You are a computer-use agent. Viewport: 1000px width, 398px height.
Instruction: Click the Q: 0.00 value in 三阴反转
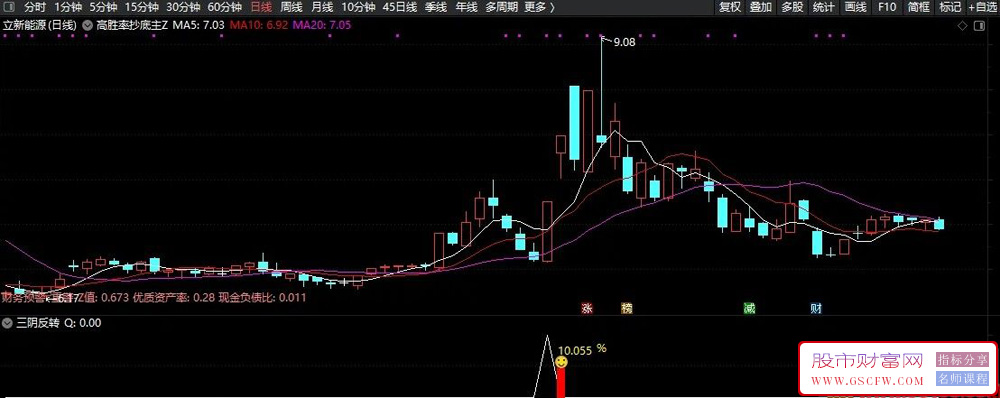(x=83, y=323)
